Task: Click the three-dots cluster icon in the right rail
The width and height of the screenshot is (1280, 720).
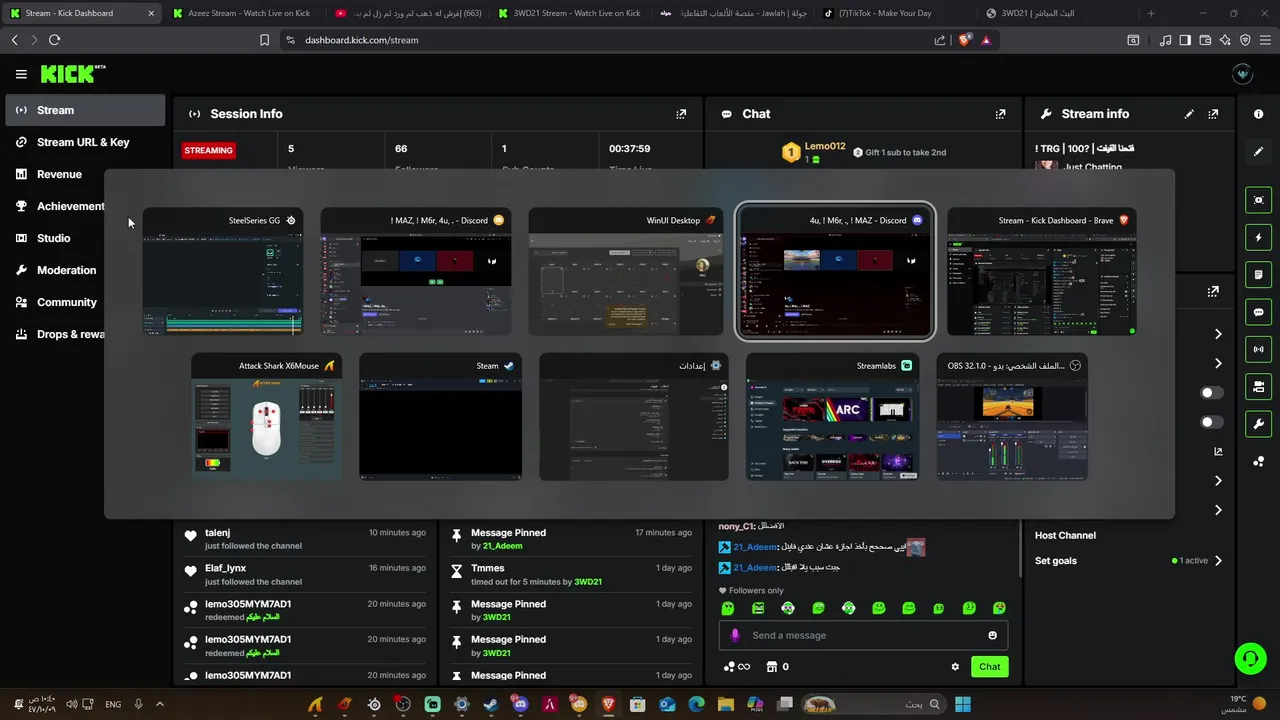Action: (1258, 461)
